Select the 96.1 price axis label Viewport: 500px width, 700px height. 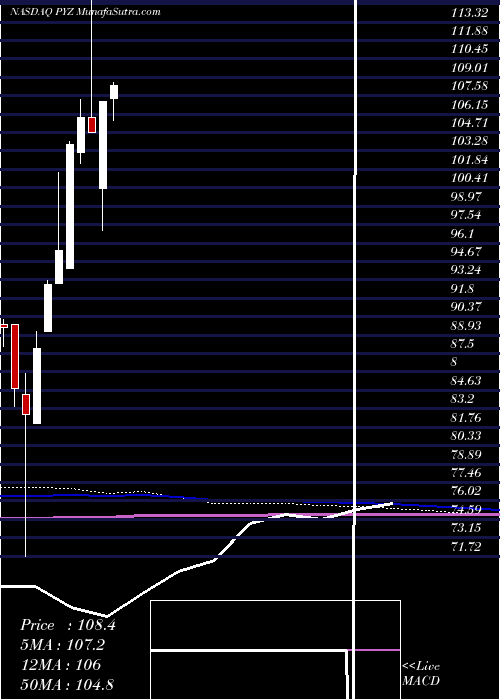[463, 234]
